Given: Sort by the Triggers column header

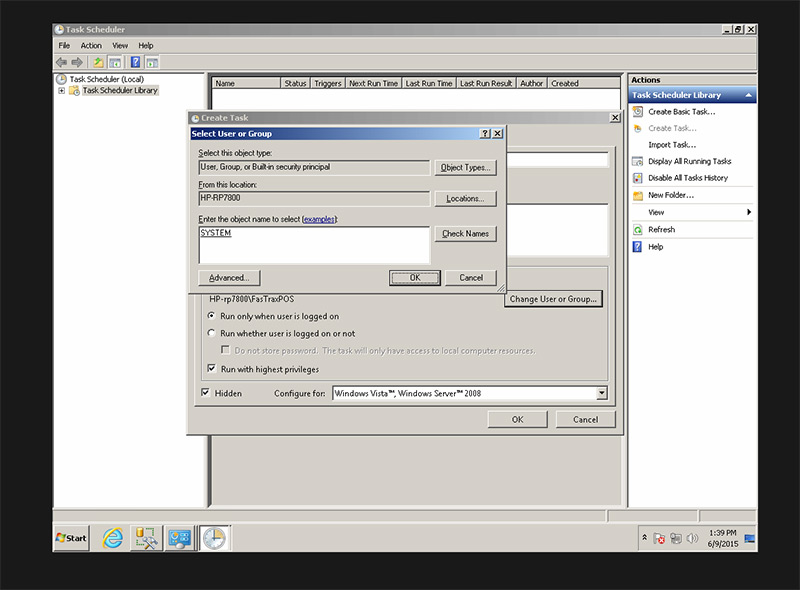Looking at the screenshot, I should pos(328,83).
